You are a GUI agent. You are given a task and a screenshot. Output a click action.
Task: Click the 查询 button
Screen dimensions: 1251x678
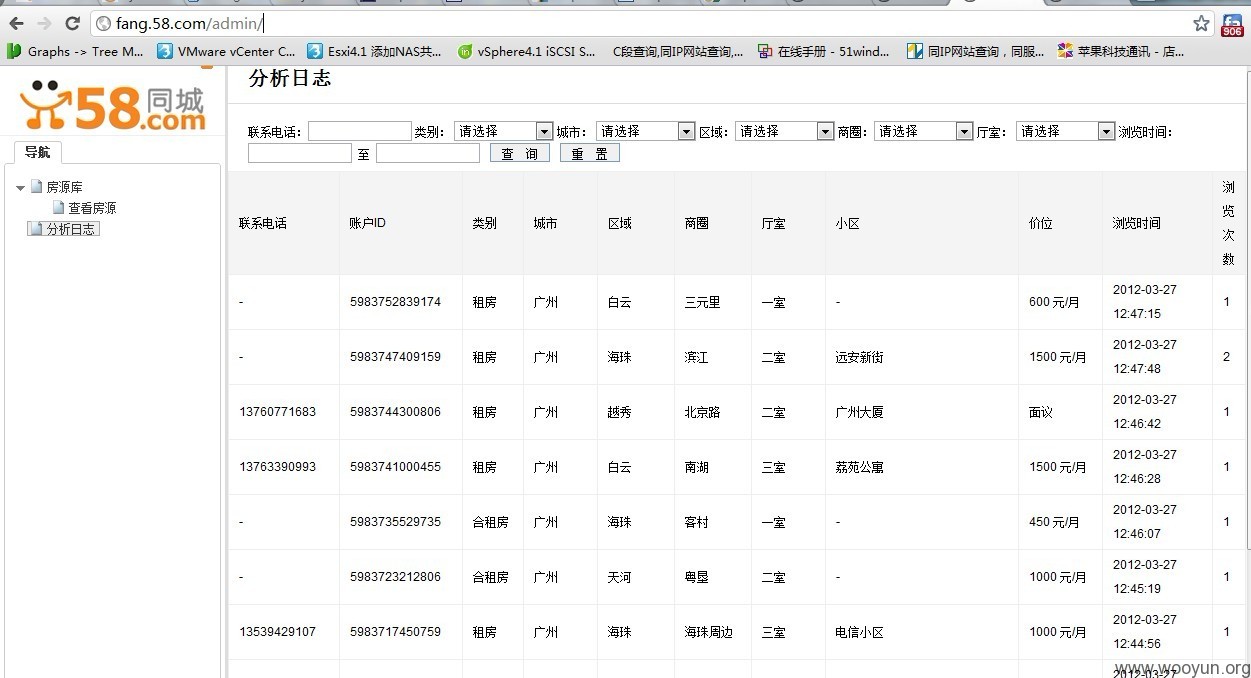520,153
